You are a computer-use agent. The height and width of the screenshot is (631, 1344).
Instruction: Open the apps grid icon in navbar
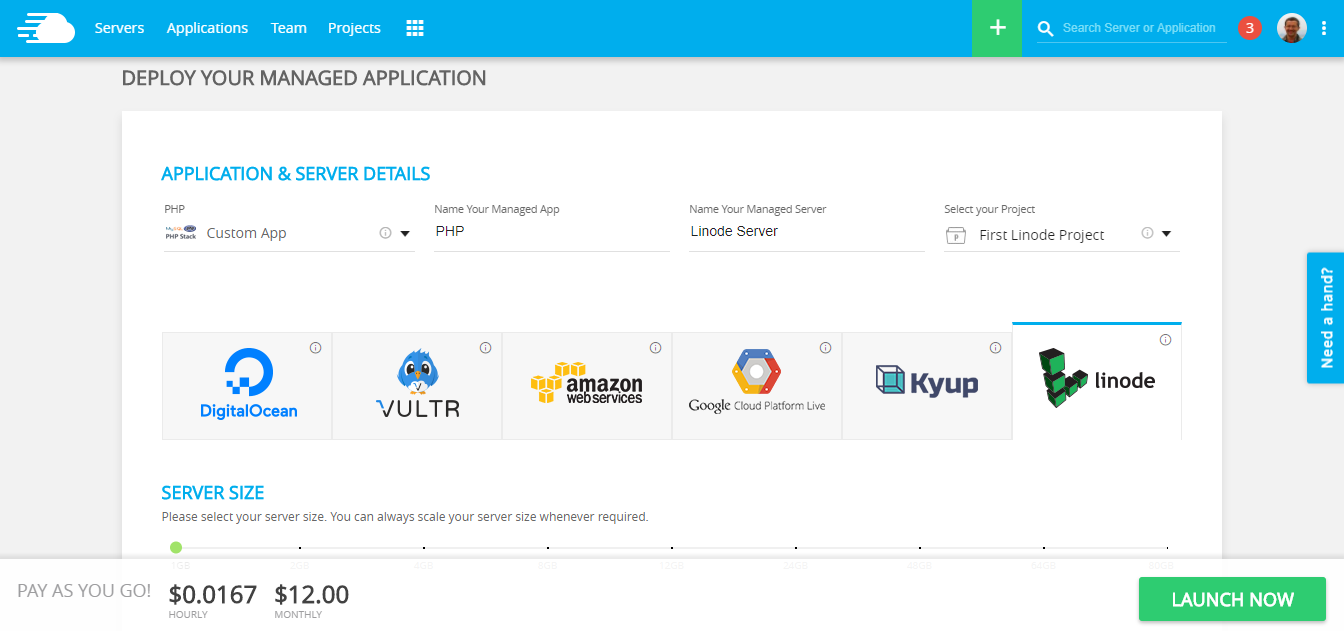click(x=415, y=28)
